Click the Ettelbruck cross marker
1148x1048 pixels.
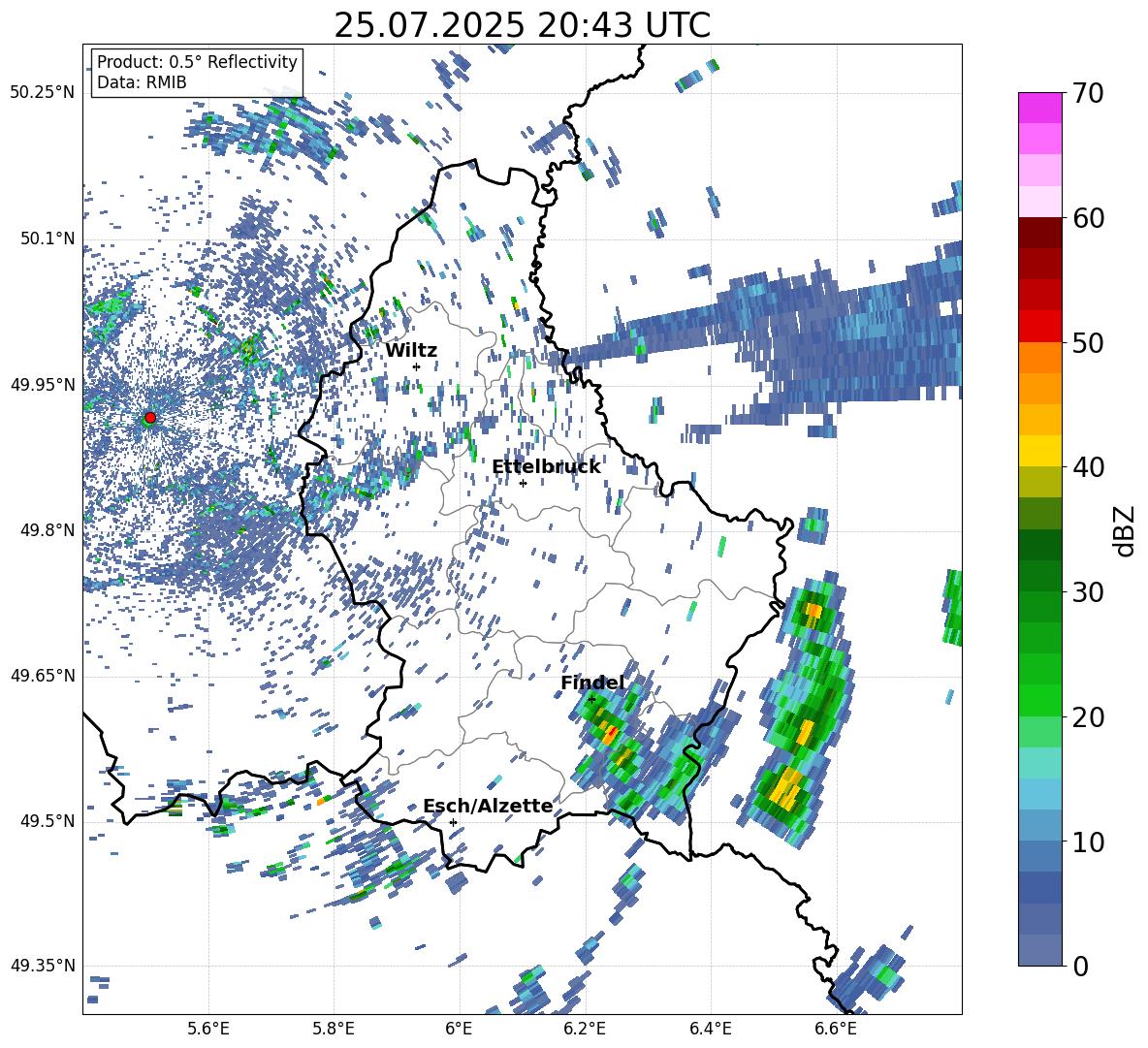coord(523,483)
